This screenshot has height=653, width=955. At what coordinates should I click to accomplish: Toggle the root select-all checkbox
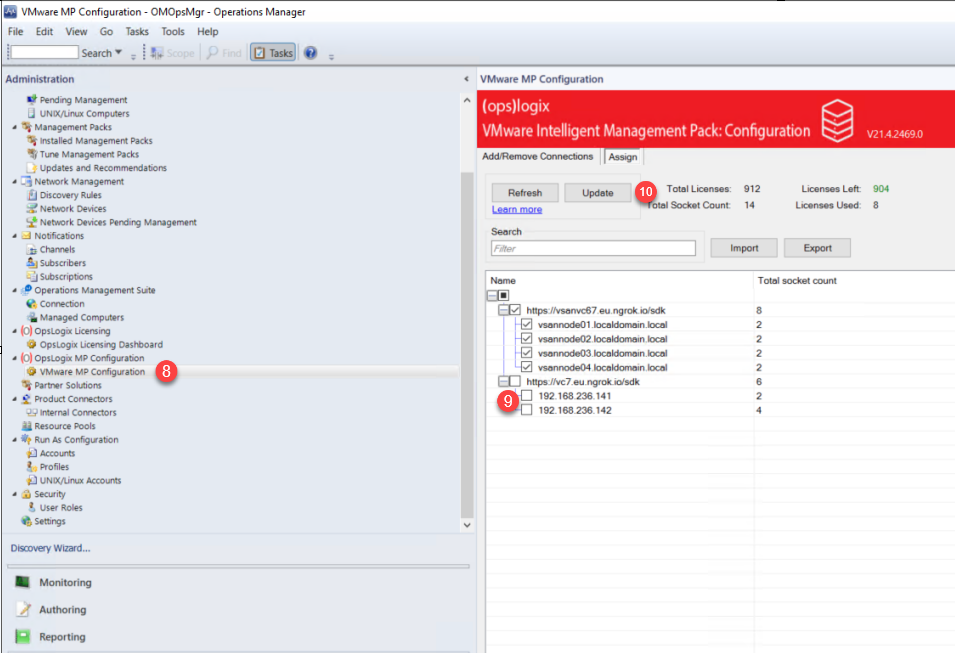point(504,295)
